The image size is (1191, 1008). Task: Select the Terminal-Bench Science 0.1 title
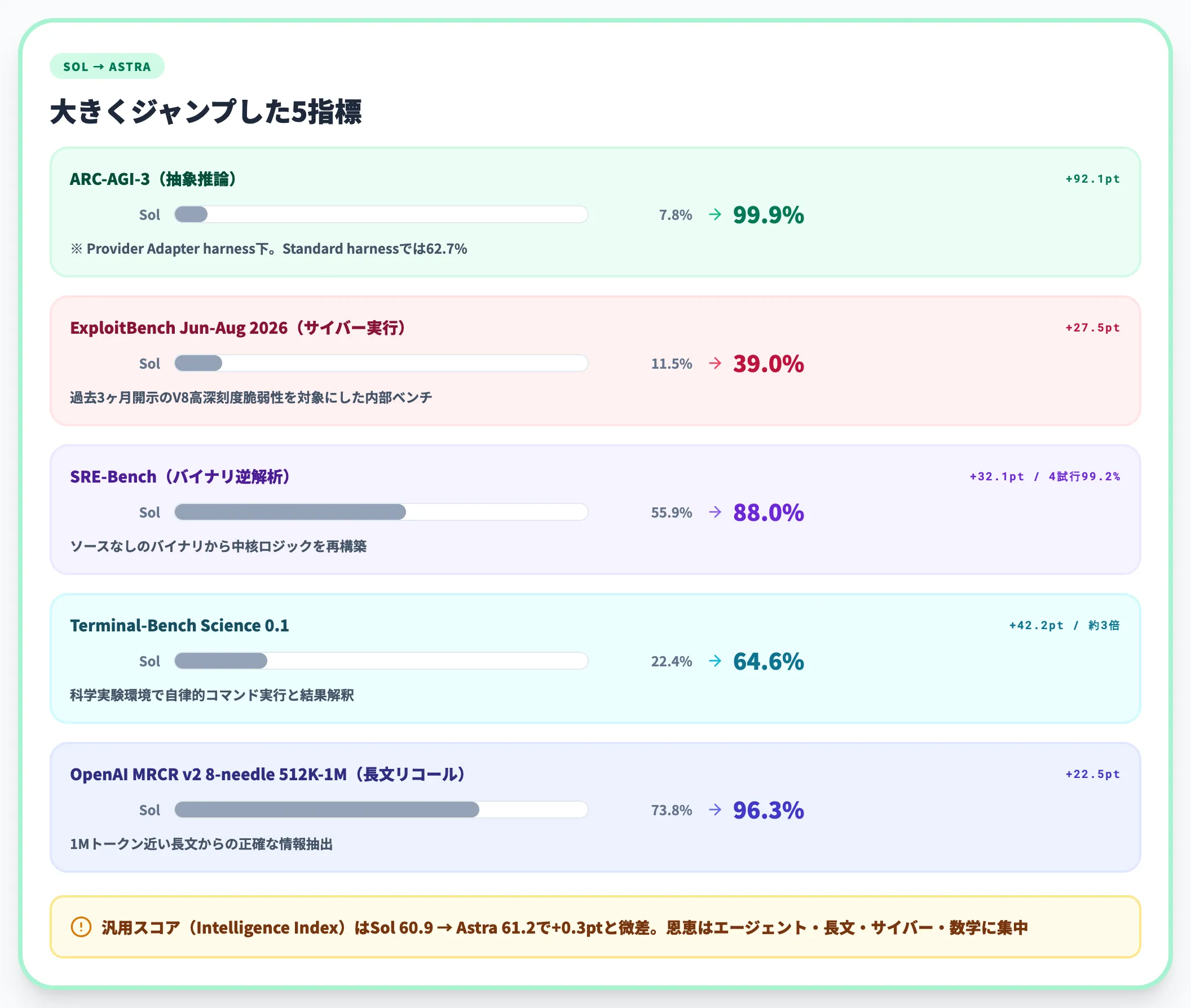[179, 625]
